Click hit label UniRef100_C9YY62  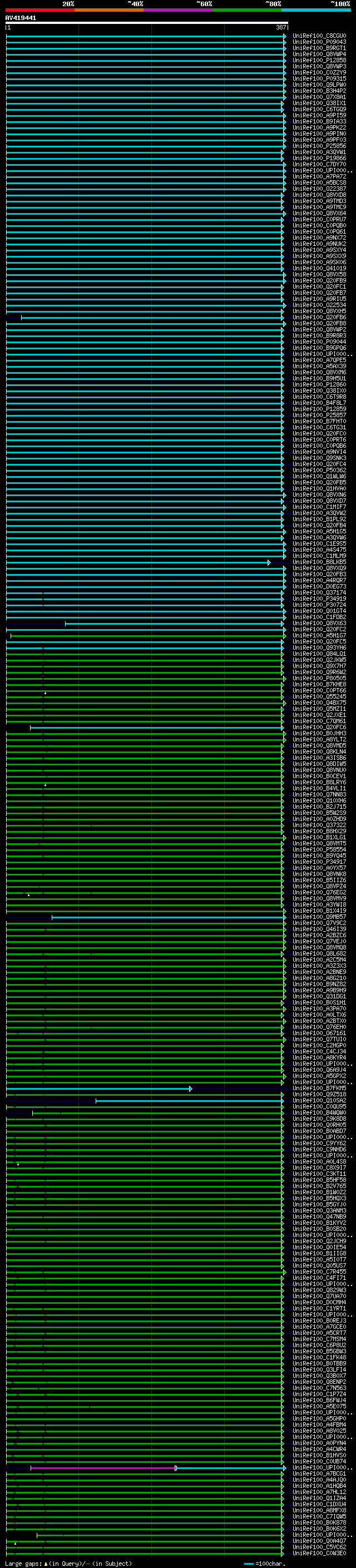[319, 1143]
